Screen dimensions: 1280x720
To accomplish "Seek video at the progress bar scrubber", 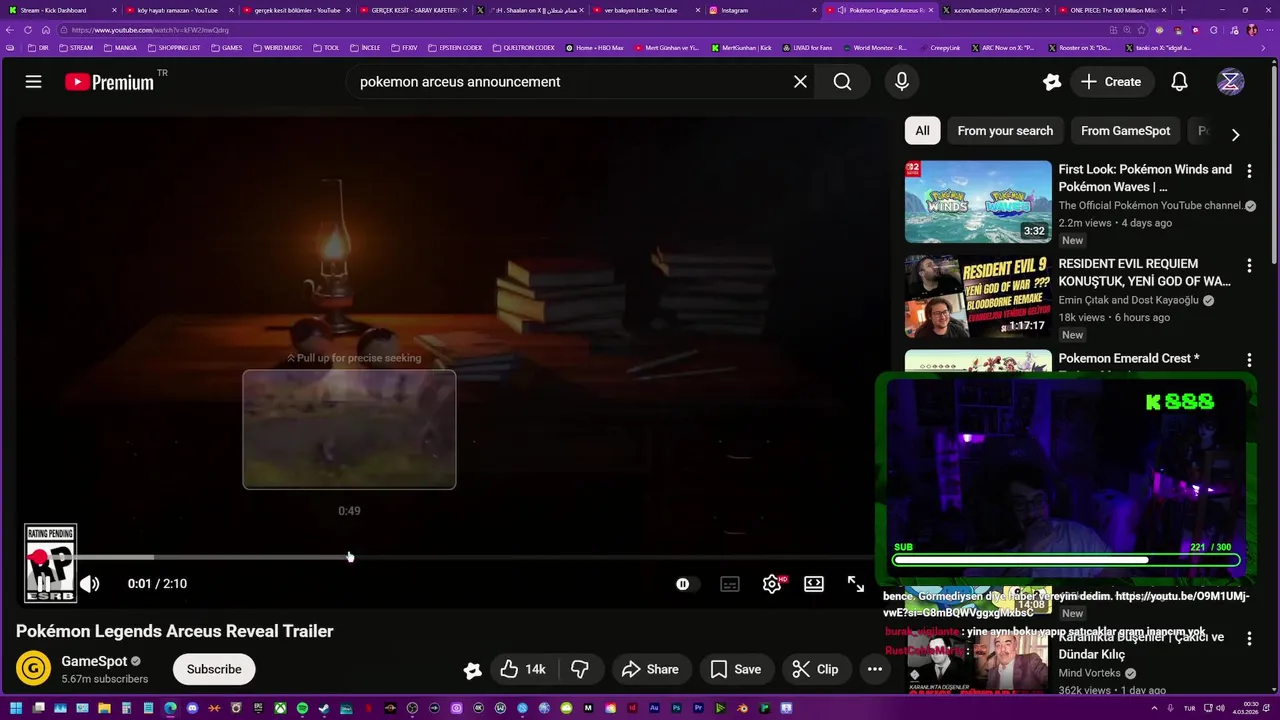I will [x=38, y=557].
